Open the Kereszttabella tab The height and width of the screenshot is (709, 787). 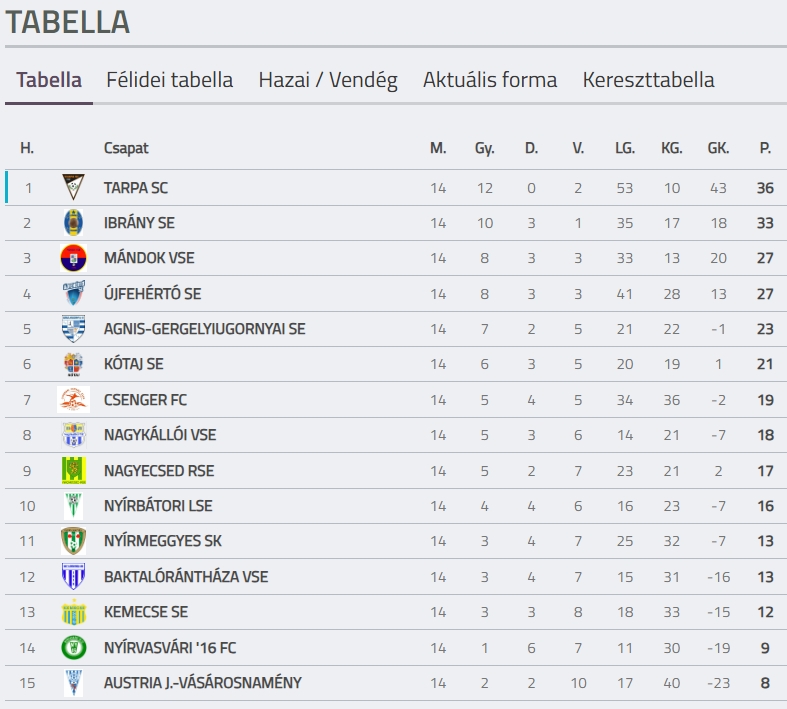click(x=648, y=80)
